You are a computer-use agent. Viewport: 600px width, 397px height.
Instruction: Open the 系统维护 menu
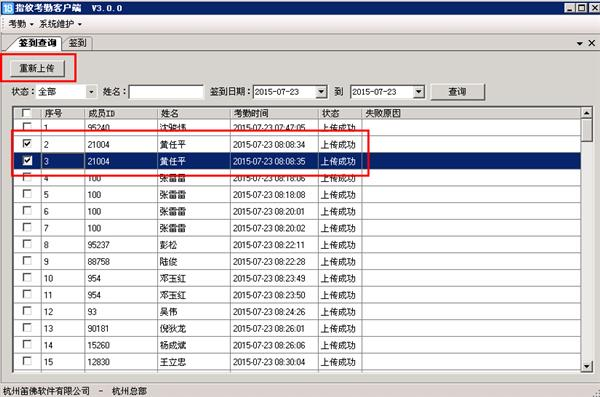pyautogui.click(x=60, y=24)
